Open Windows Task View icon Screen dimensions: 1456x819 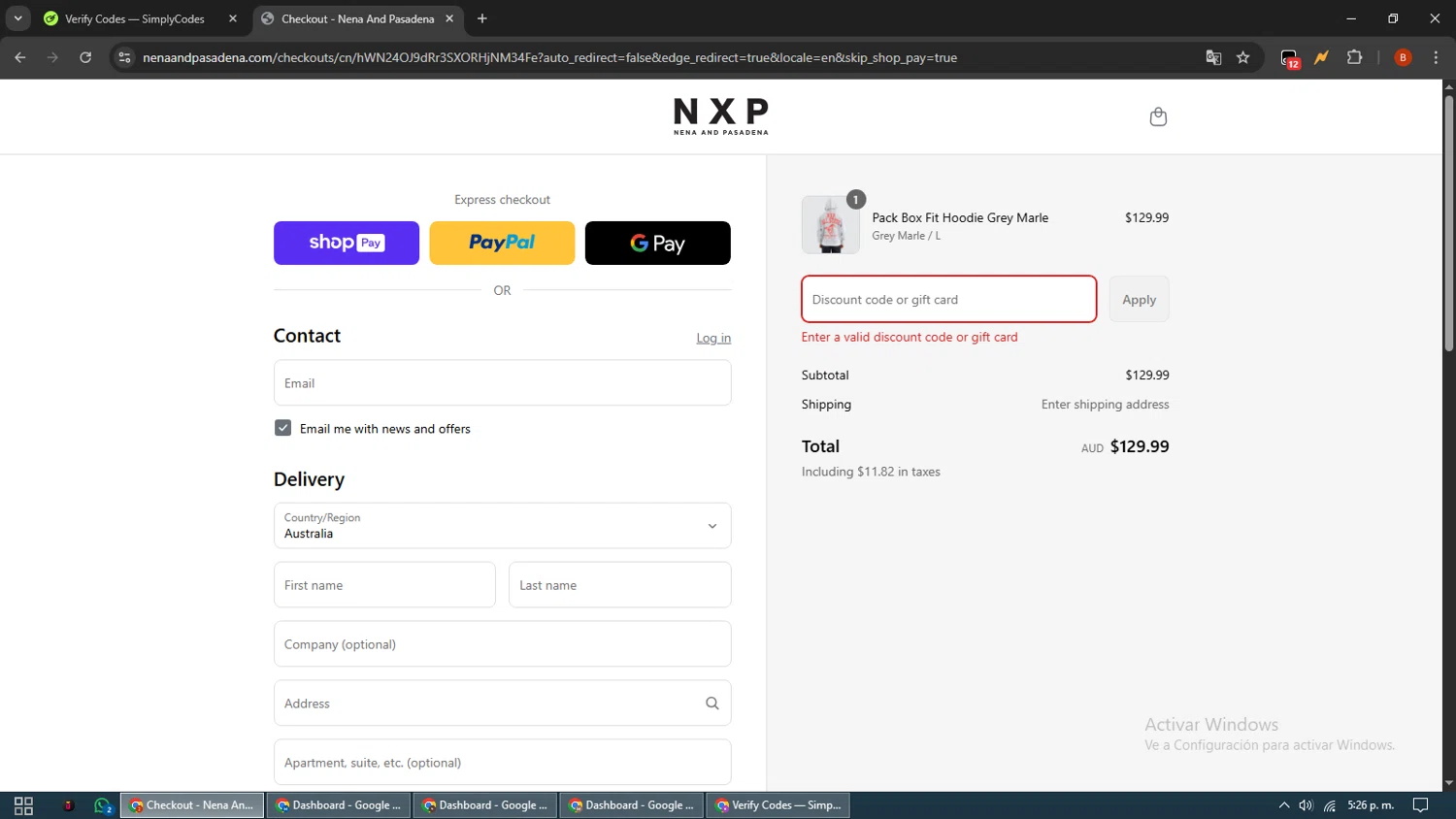(23, 805)
